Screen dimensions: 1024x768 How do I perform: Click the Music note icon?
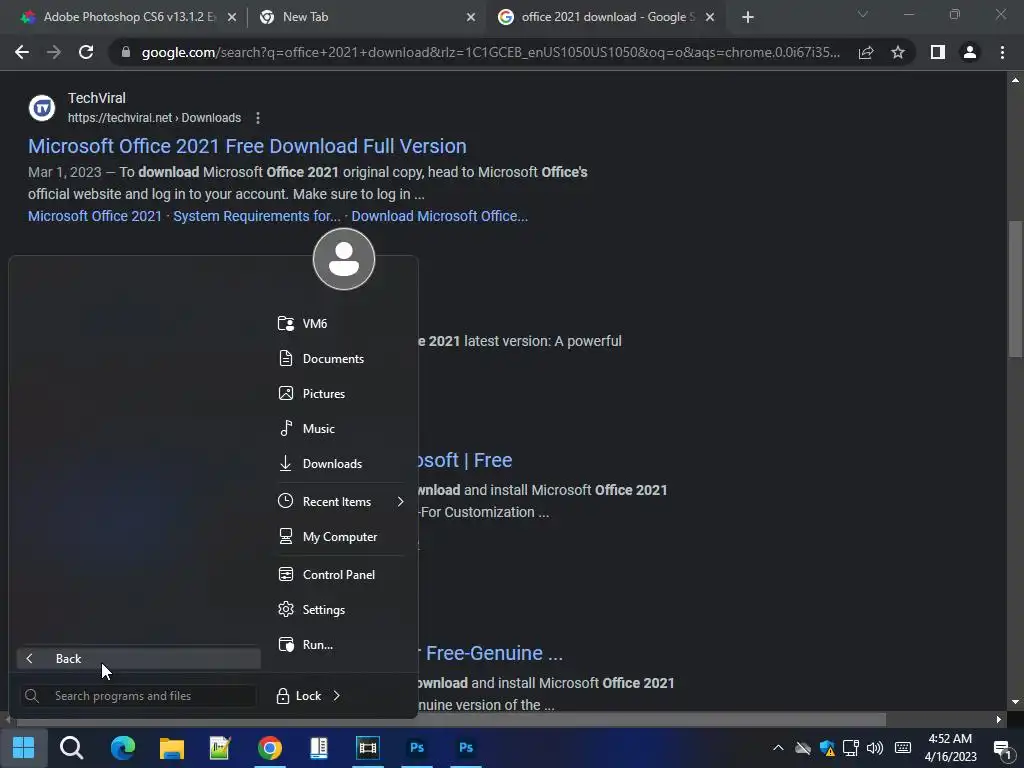285,428
